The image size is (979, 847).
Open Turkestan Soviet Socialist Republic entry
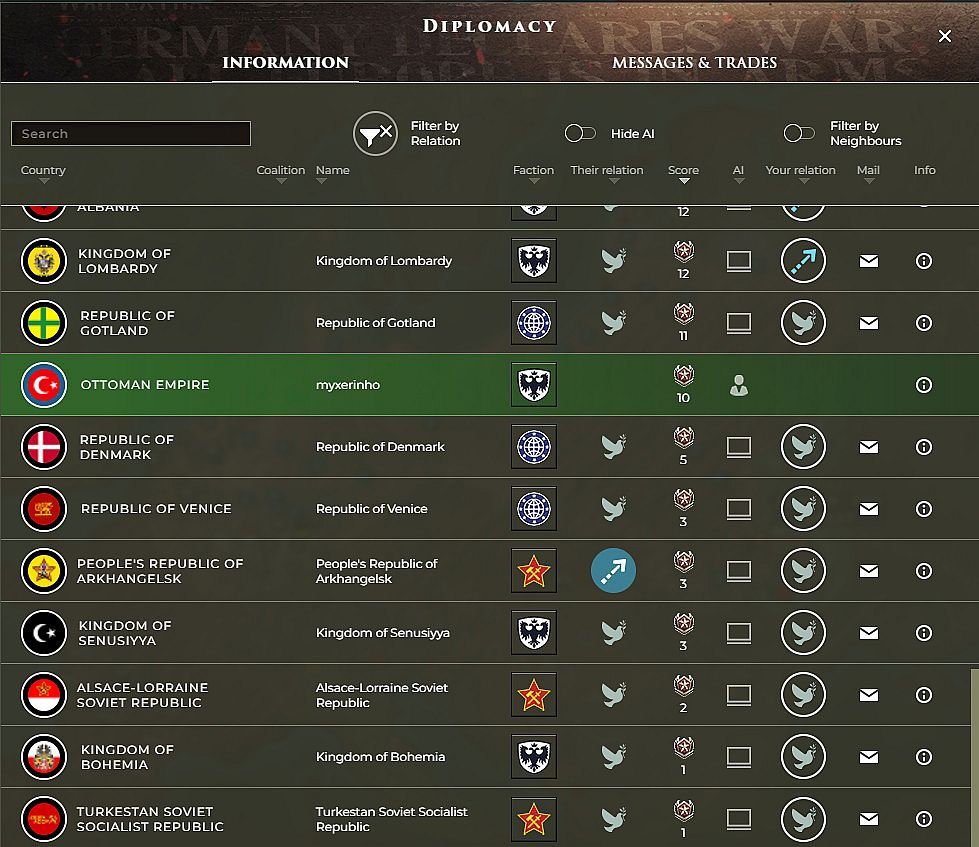point(145,819)
